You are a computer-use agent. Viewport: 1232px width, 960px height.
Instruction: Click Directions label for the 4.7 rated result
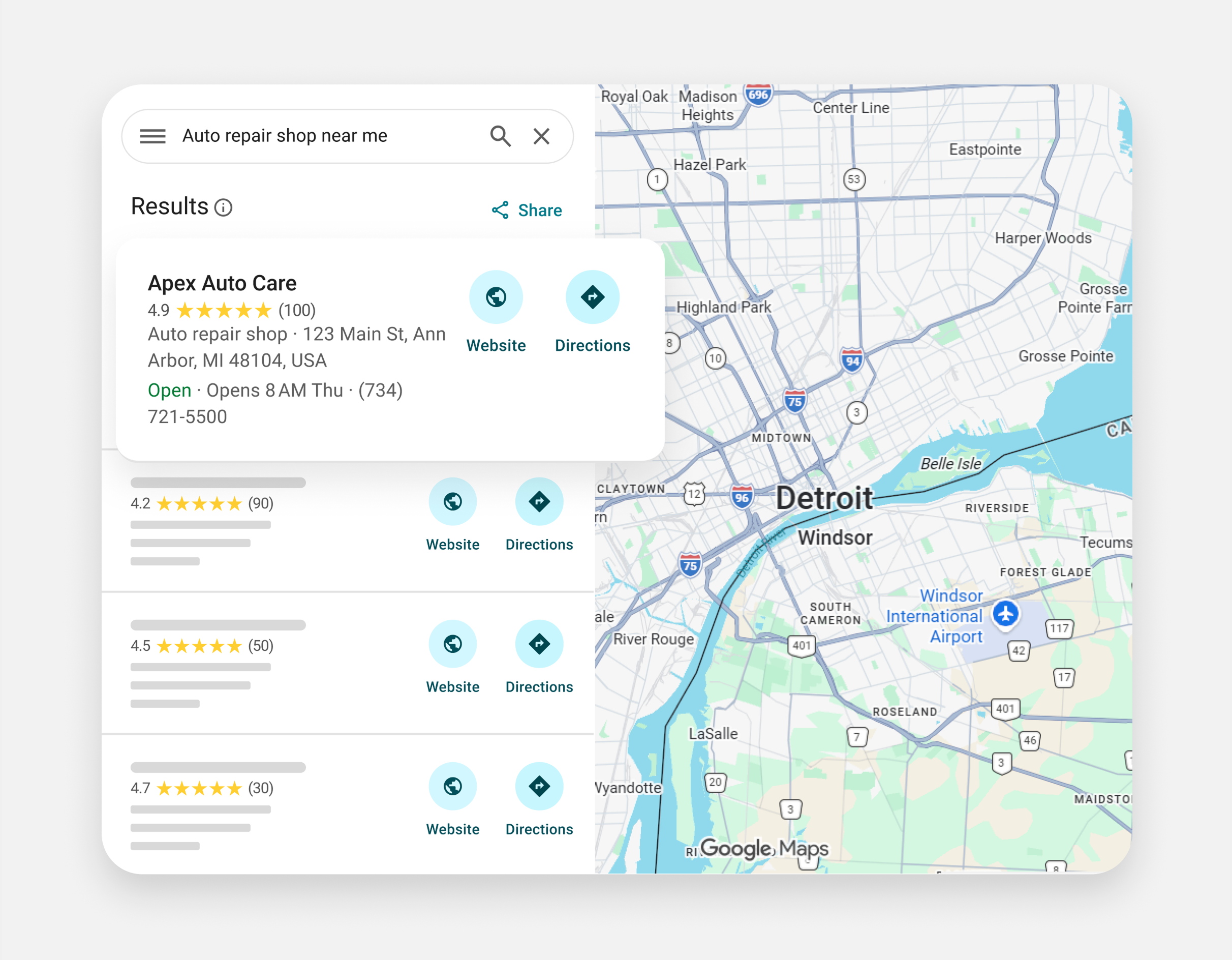click(539, 829)
